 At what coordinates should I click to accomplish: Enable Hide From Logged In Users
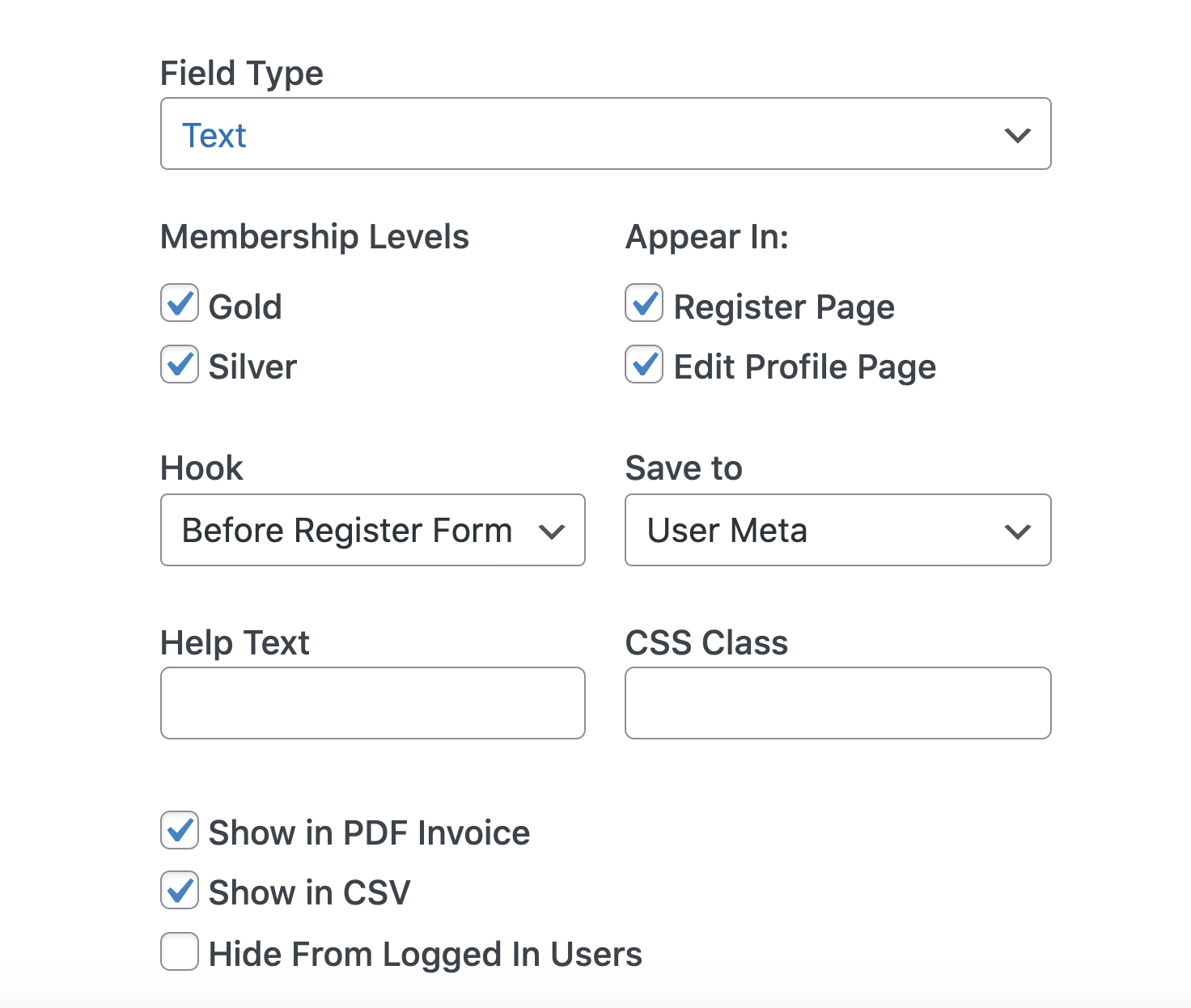(x=179, y=953)
